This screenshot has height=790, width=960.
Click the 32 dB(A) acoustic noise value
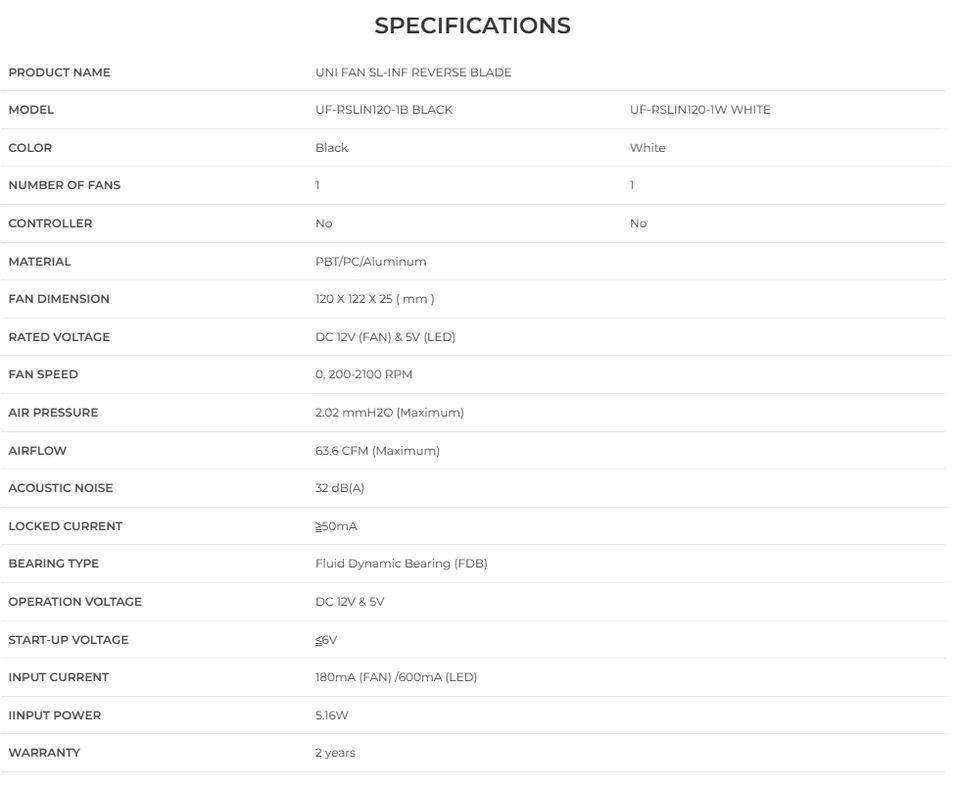click(x=340, y=488)
